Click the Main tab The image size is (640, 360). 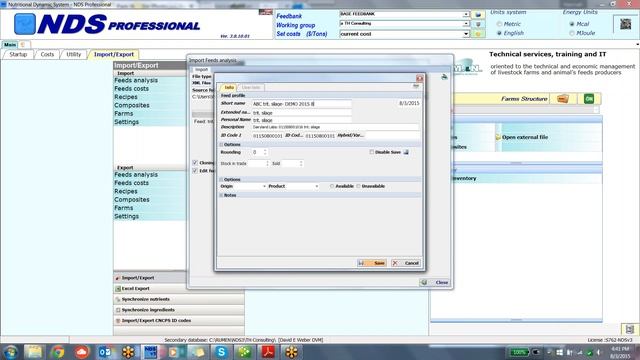pyautogui.click(x=10, y=44)
